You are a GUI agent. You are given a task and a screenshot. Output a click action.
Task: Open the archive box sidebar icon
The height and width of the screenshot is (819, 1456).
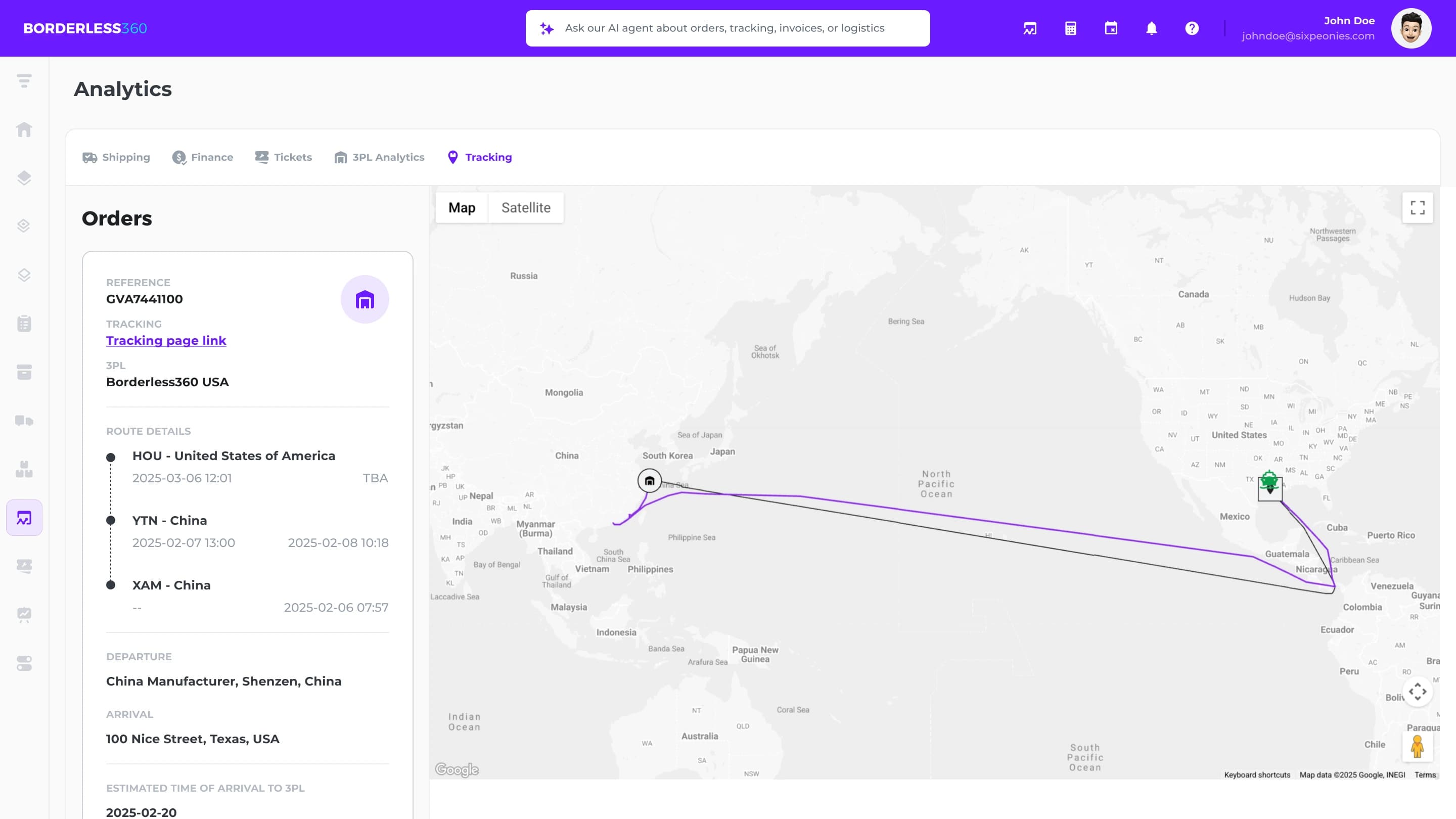click(x=24, y=372)
